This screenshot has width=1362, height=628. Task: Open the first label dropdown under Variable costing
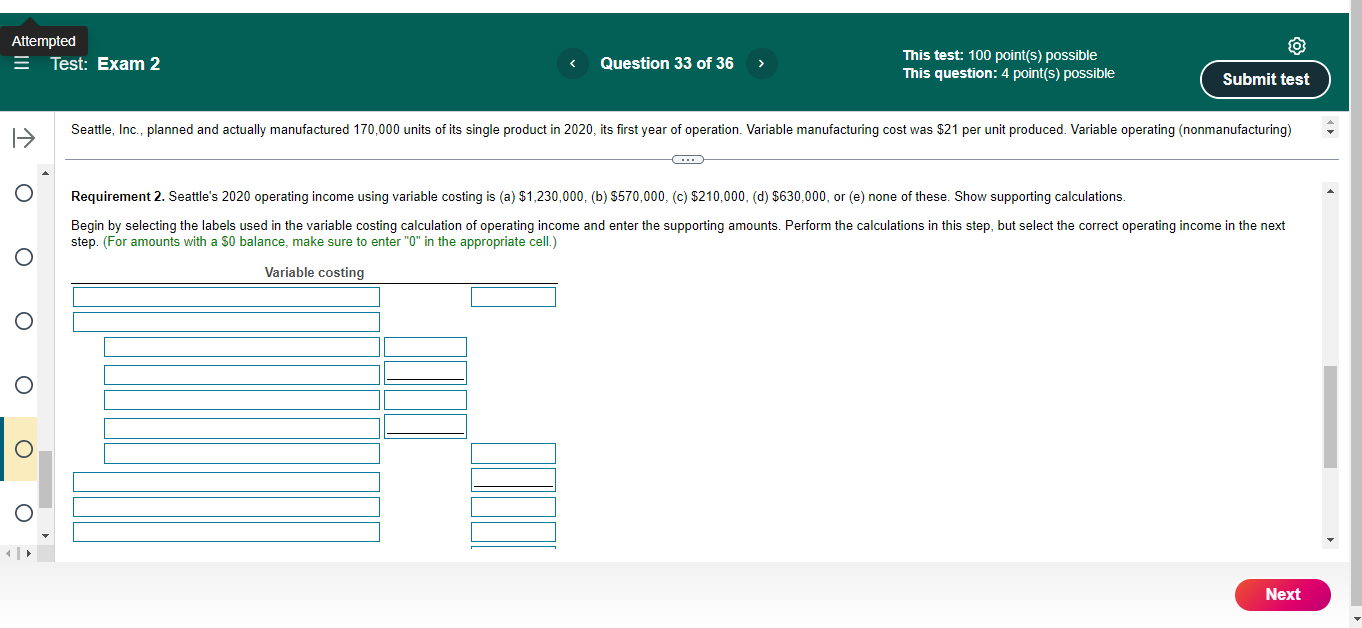tap(225, 296)
